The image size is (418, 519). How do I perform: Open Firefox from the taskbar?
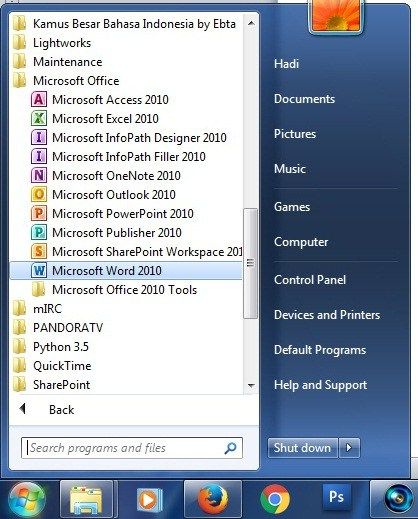tap(213, 499)
